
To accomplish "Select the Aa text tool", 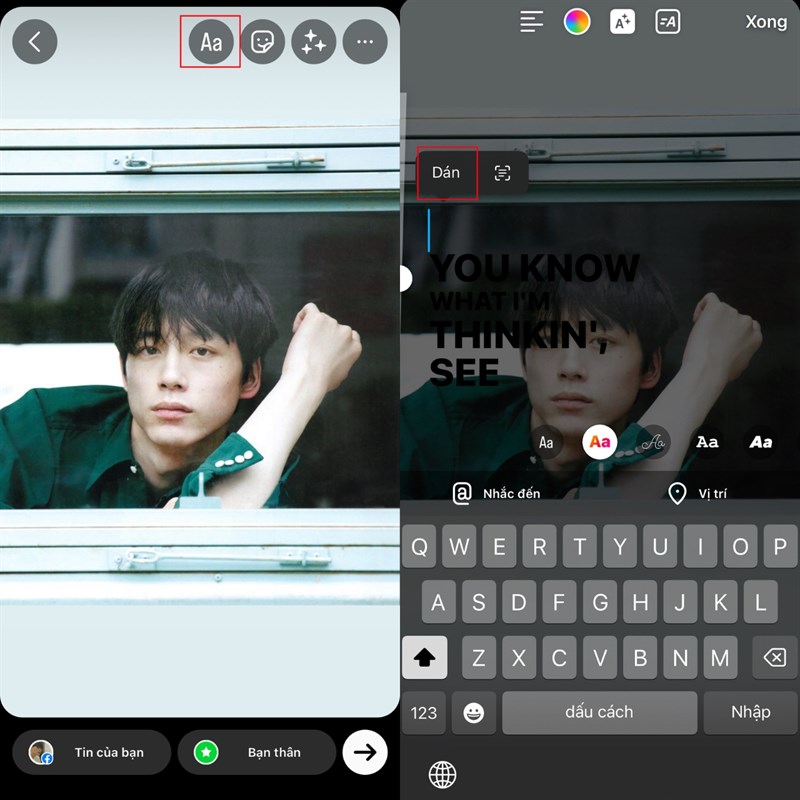I will (x=210, y=42).
